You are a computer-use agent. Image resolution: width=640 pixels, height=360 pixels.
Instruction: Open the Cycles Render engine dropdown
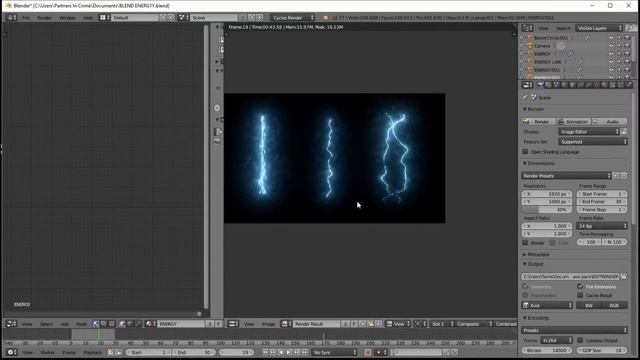293,18
